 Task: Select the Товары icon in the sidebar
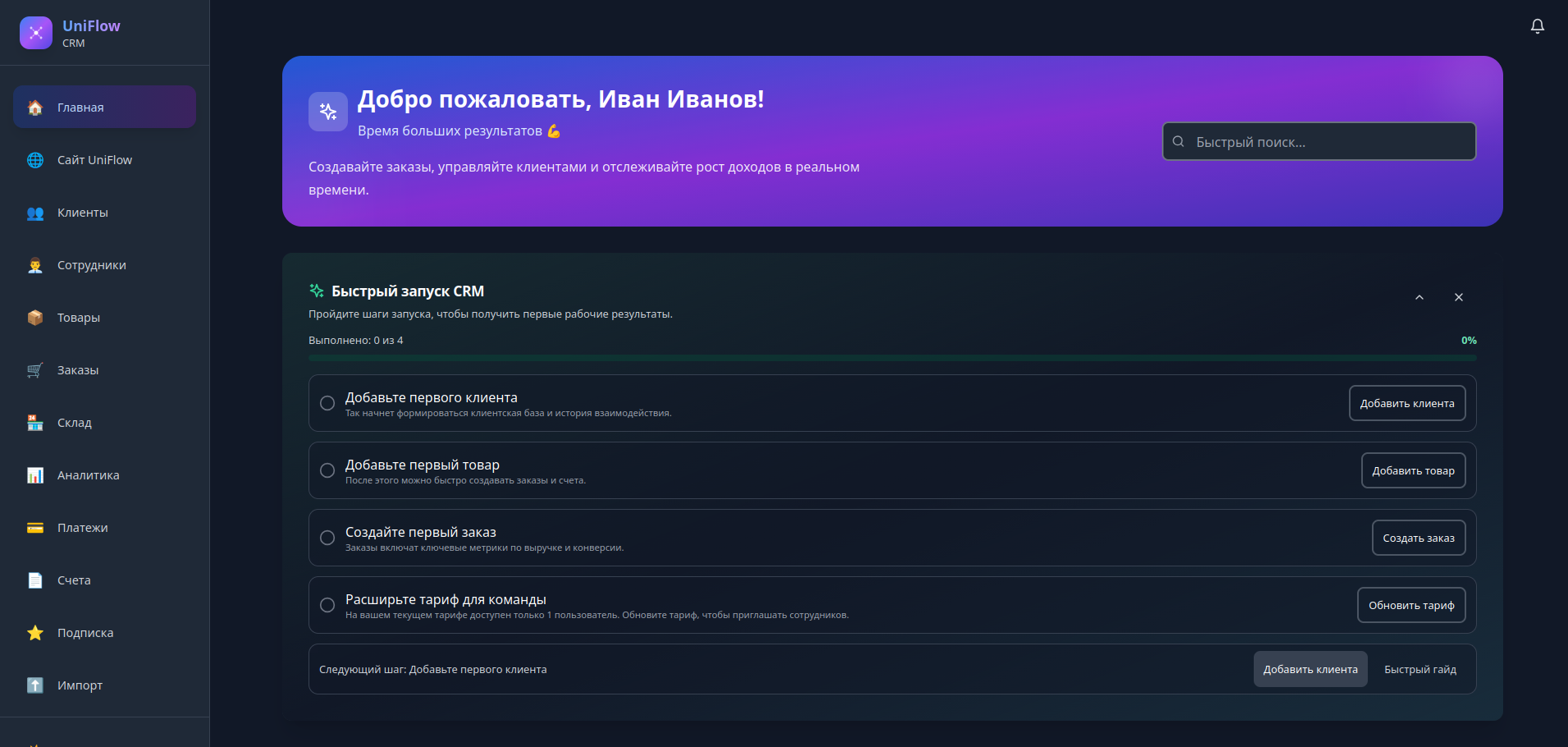(x=34, y=318)
